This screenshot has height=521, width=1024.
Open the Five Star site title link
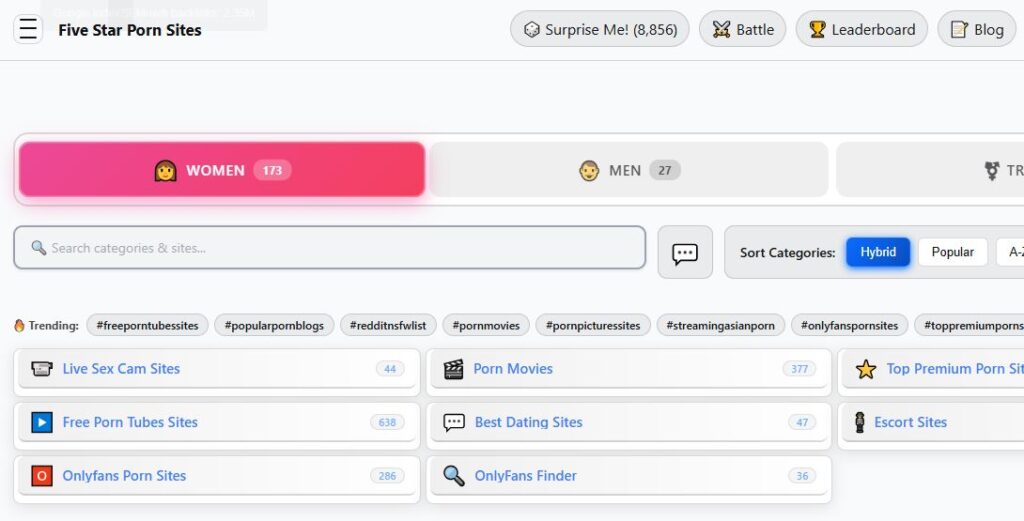(130, 30)
